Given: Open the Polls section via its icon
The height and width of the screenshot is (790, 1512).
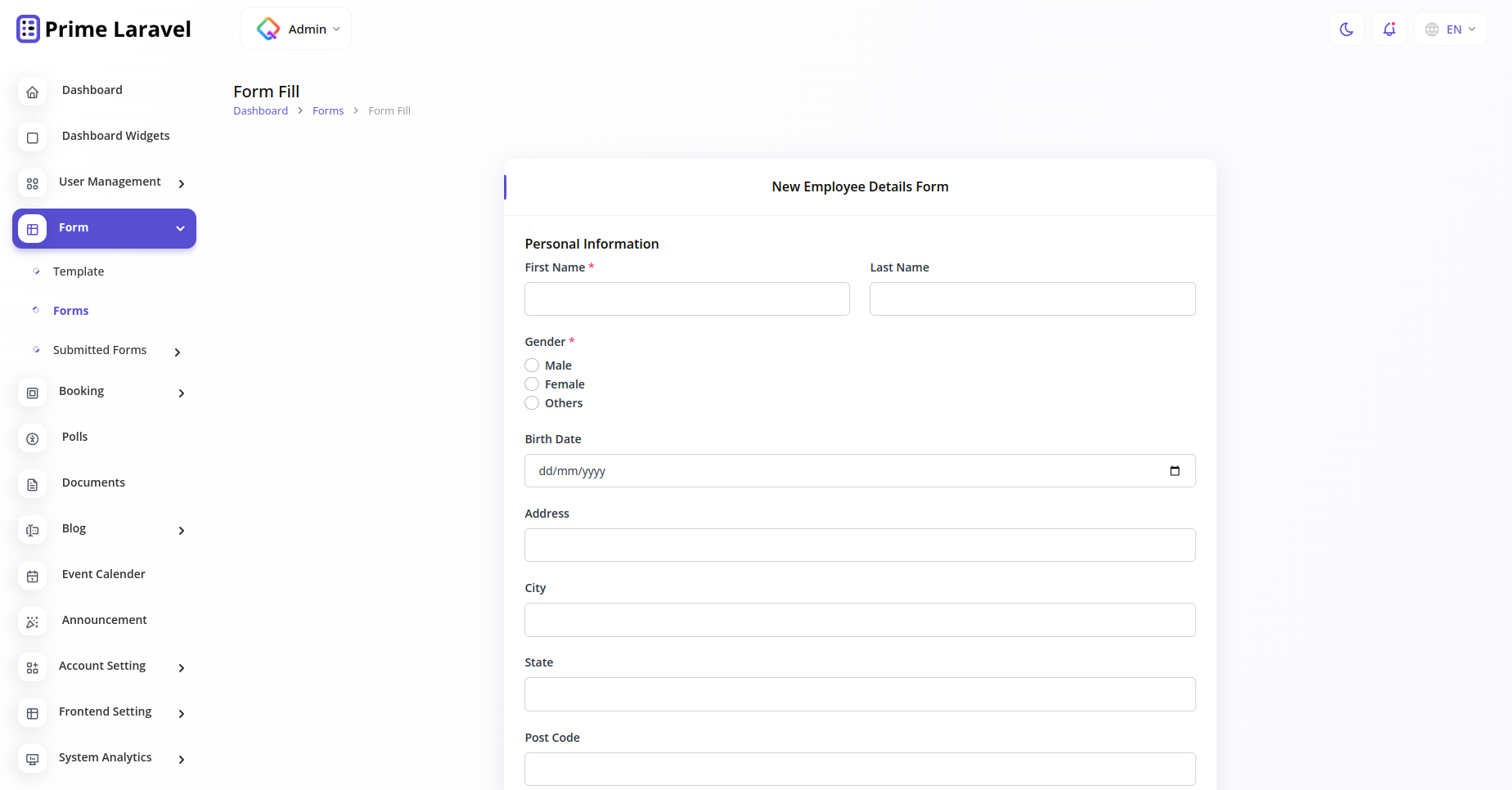Looking at the screenshot, I should [x=32, y=438].
